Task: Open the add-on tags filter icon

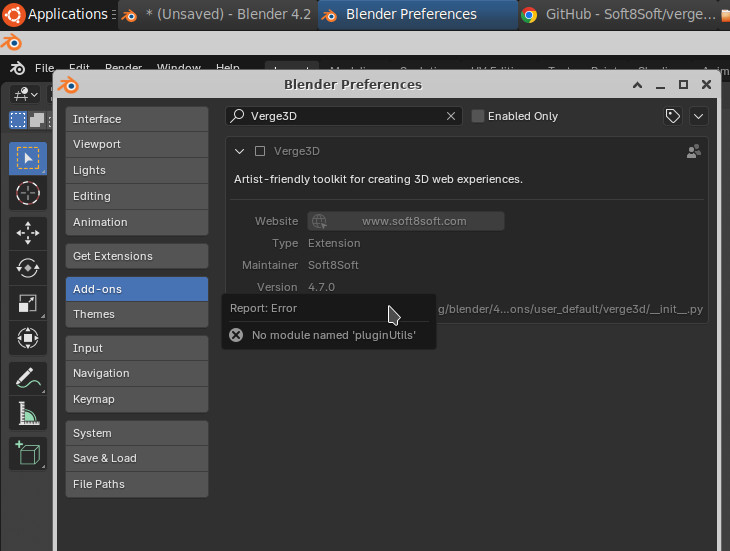Action: pos(672,116)
